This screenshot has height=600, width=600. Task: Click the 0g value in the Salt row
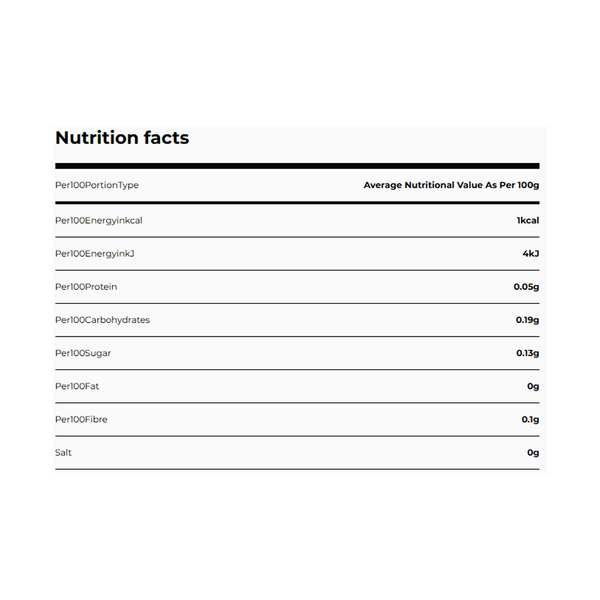click(x=533, y=453)
